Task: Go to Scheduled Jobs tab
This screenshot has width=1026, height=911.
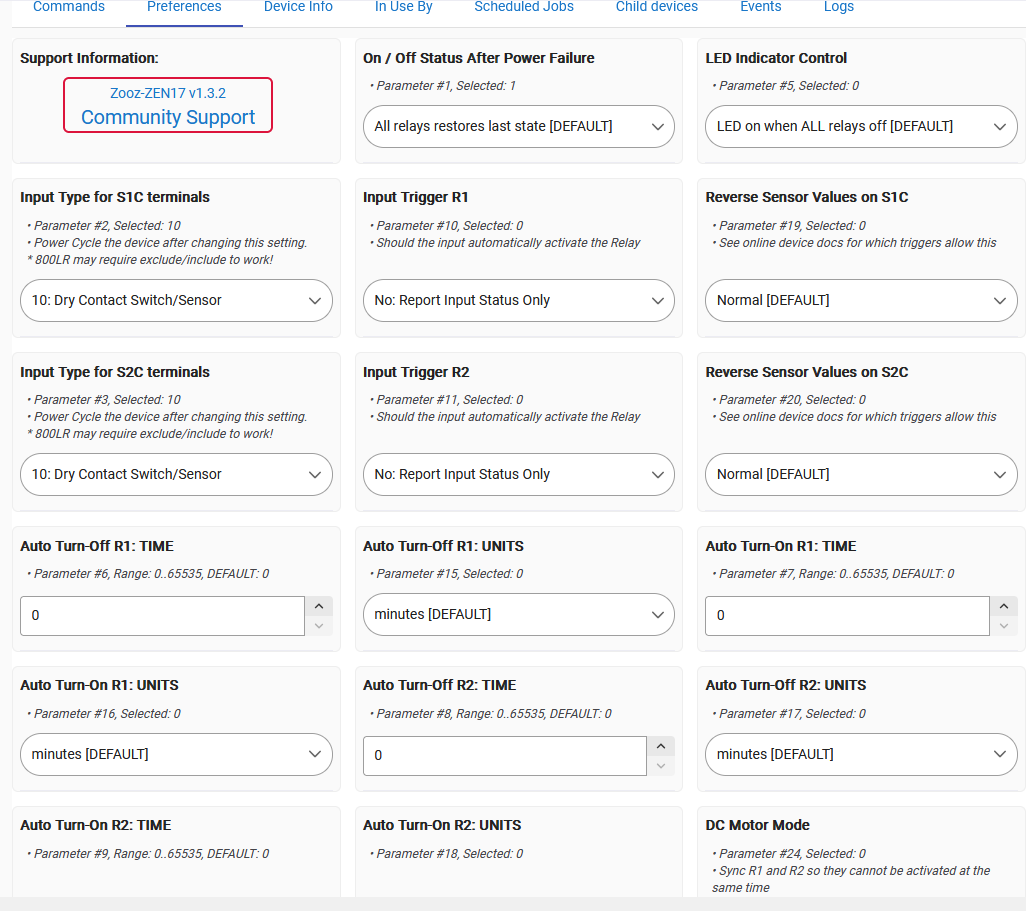Action: tap(524, 7)
